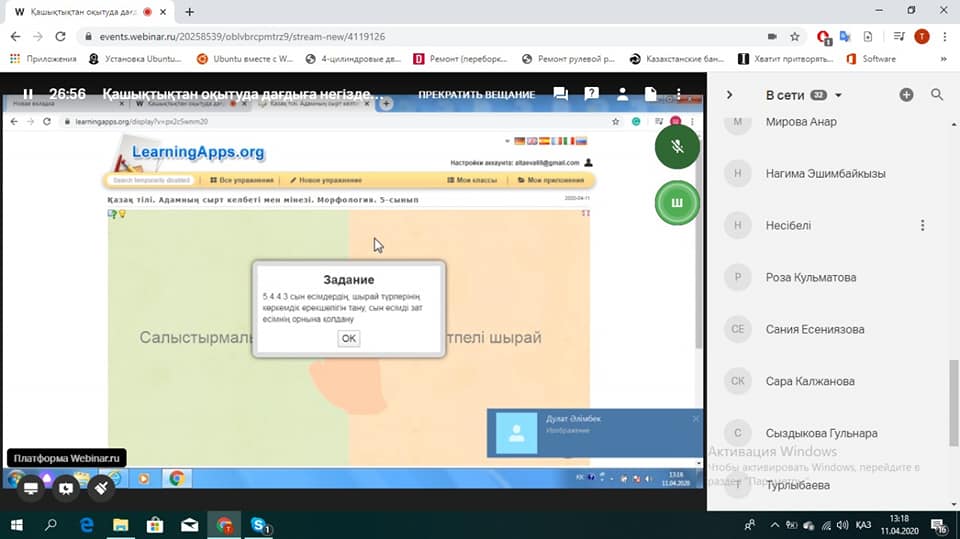
Task: Open the Windows Start menu
Action: point(17,525)
